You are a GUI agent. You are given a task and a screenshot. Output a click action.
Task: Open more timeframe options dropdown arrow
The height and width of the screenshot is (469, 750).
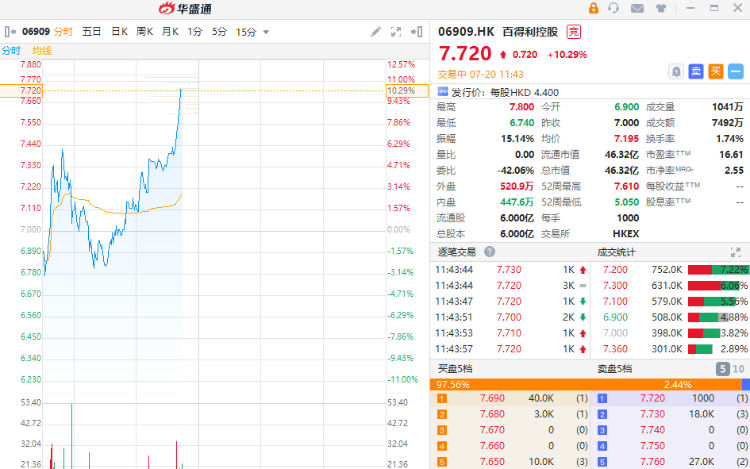point(266,33)
